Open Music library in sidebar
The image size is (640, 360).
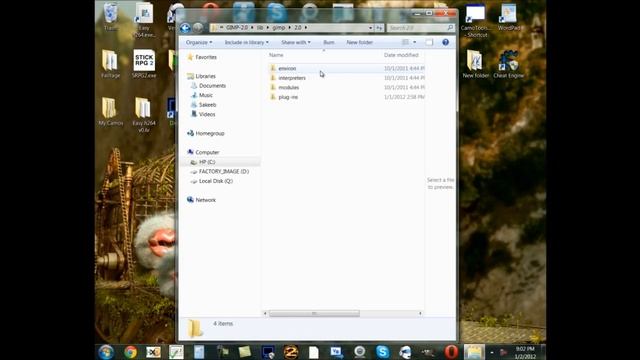(206, 95)
